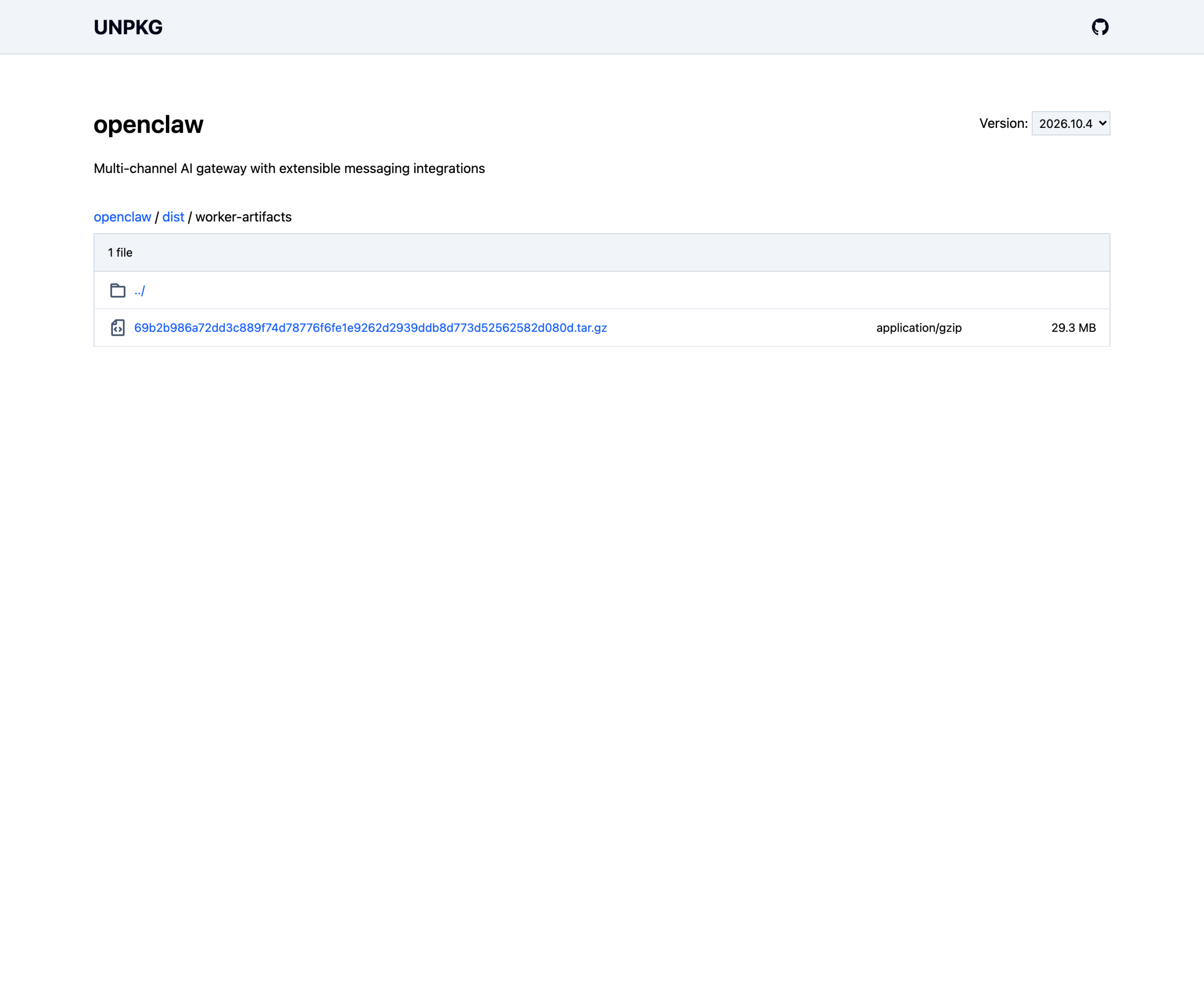The image size is (1204, 1003).
Task: Navigate up via the ../ link
Action: (x=139, y=291)
